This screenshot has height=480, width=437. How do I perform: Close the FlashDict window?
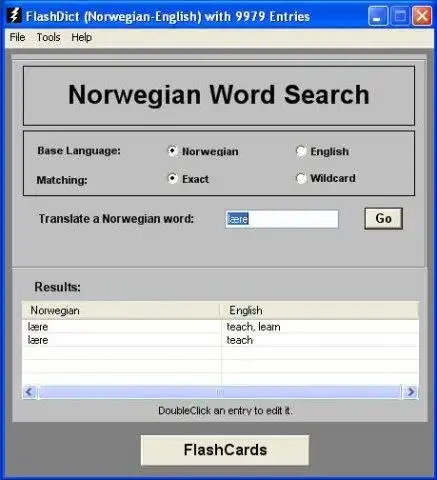[x=422, y=16]
